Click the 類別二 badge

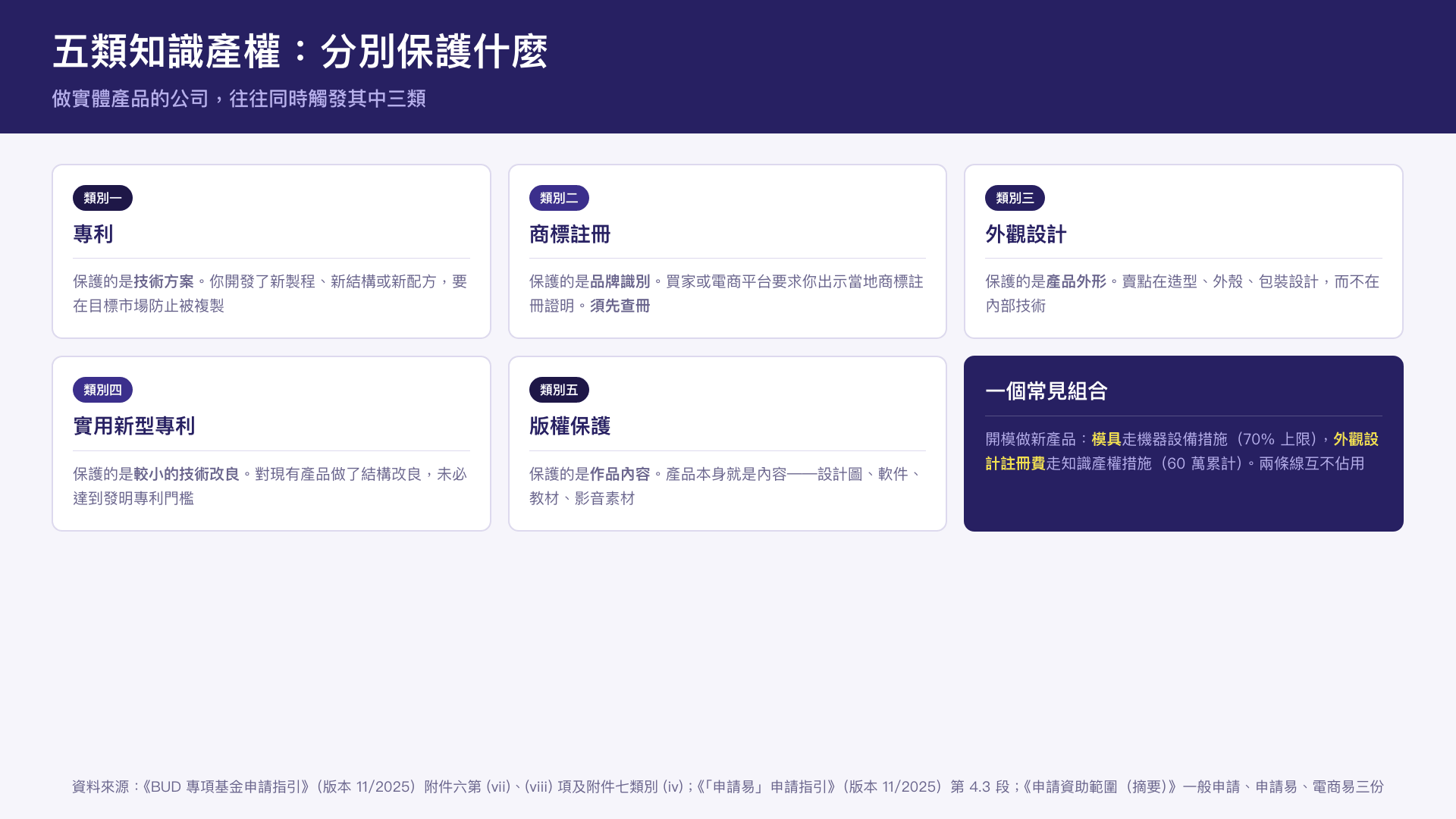pos(559,198)
